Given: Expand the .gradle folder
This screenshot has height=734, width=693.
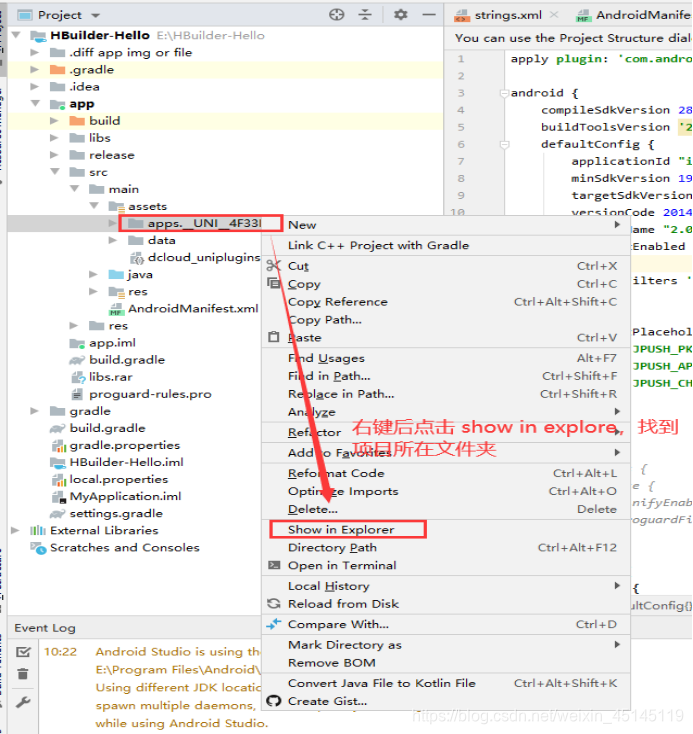Looking at the screenshot, I should (x=34, y=70).
